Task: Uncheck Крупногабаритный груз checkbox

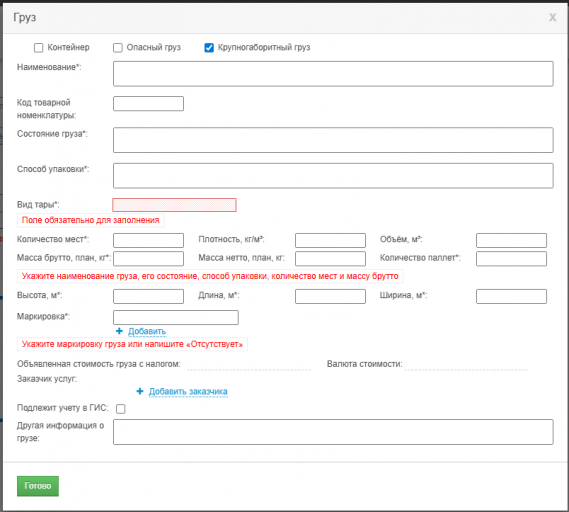Action: [209, 48]
